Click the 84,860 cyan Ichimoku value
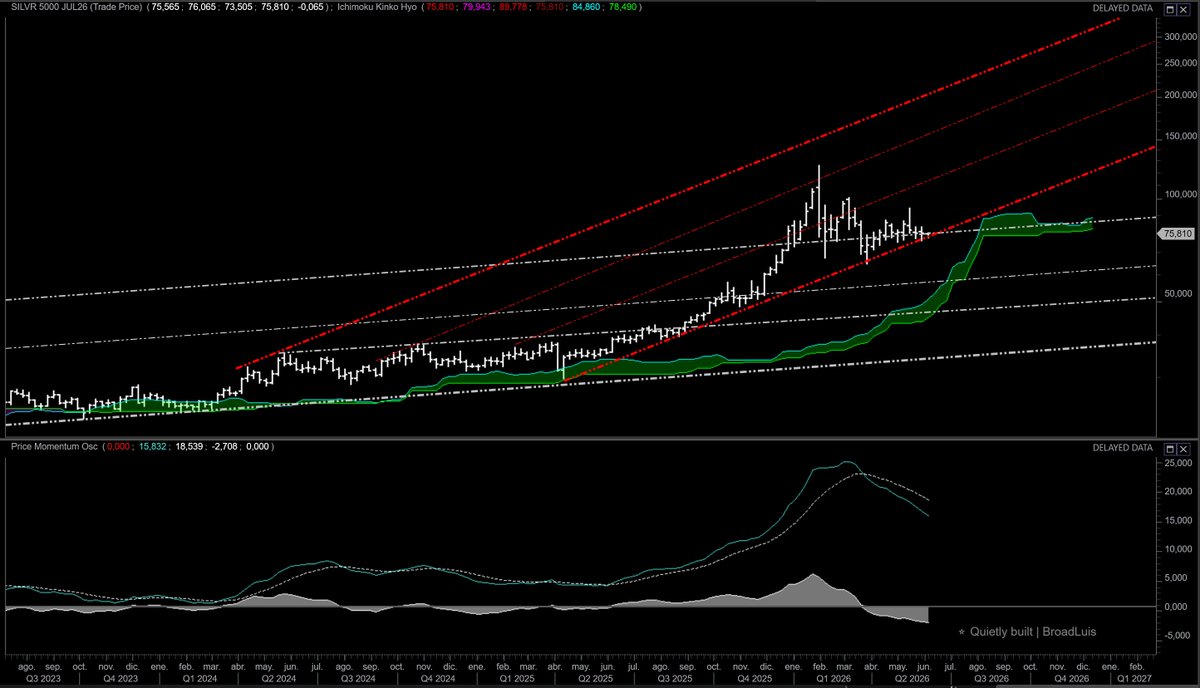 584,8
